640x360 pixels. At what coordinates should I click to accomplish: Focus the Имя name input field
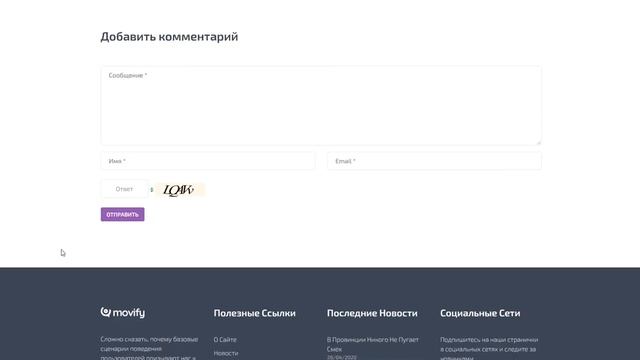[208, 161]
